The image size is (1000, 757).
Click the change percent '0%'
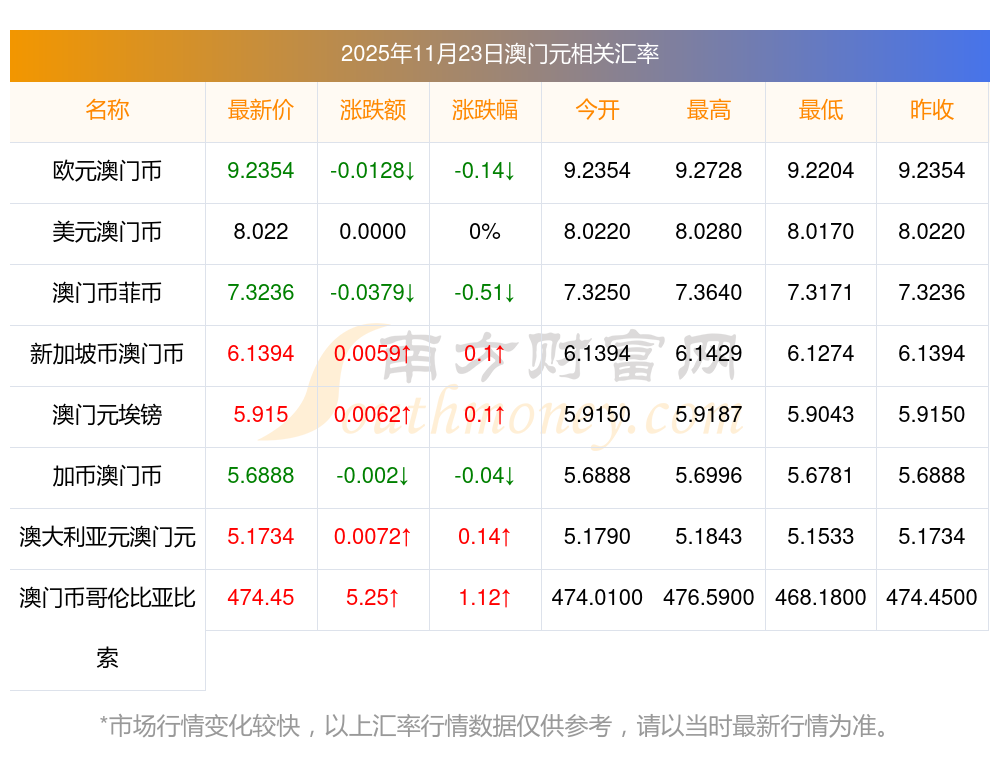[485, 231]
